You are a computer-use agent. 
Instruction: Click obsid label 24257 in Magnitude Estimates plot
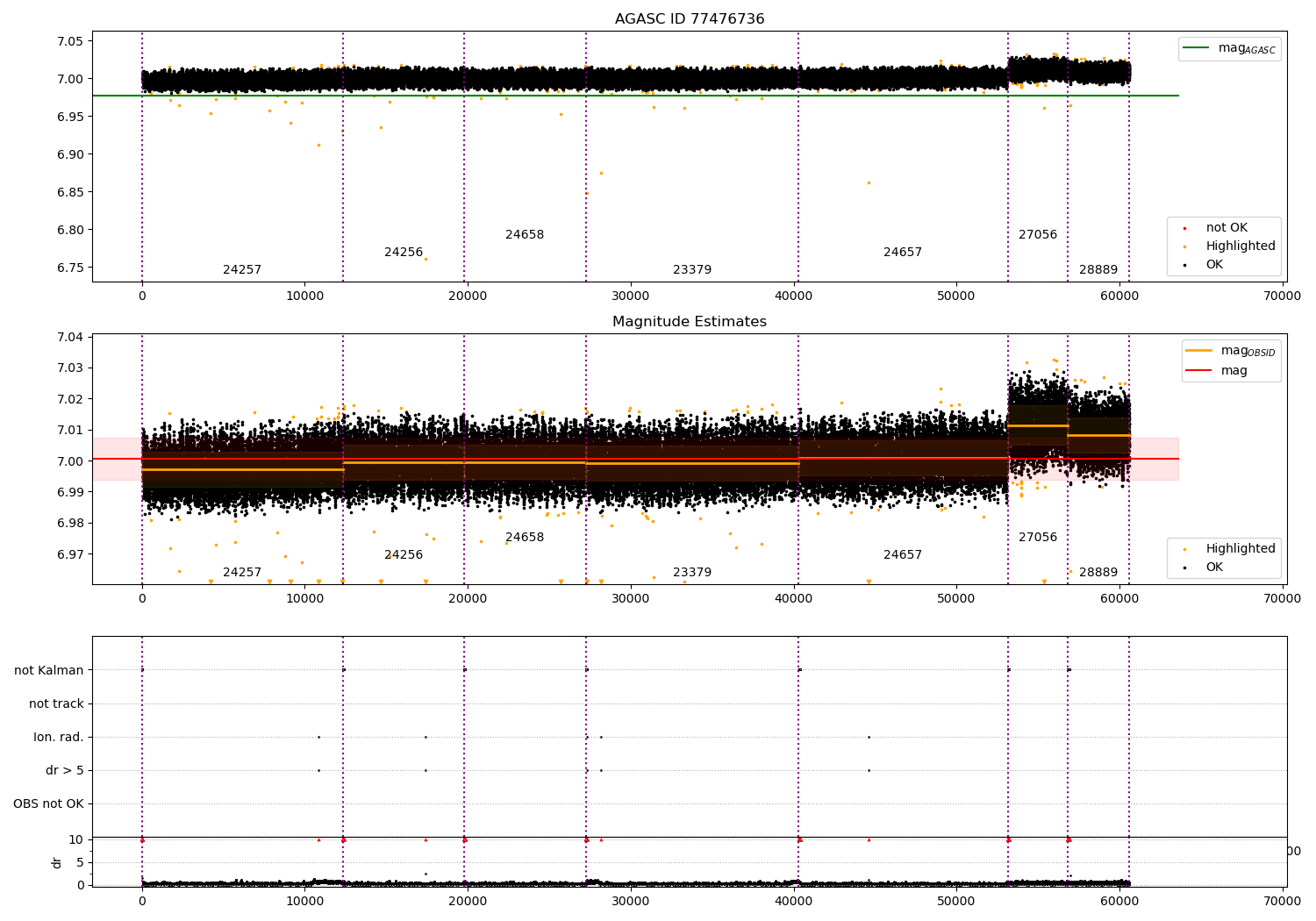point(242,573)
